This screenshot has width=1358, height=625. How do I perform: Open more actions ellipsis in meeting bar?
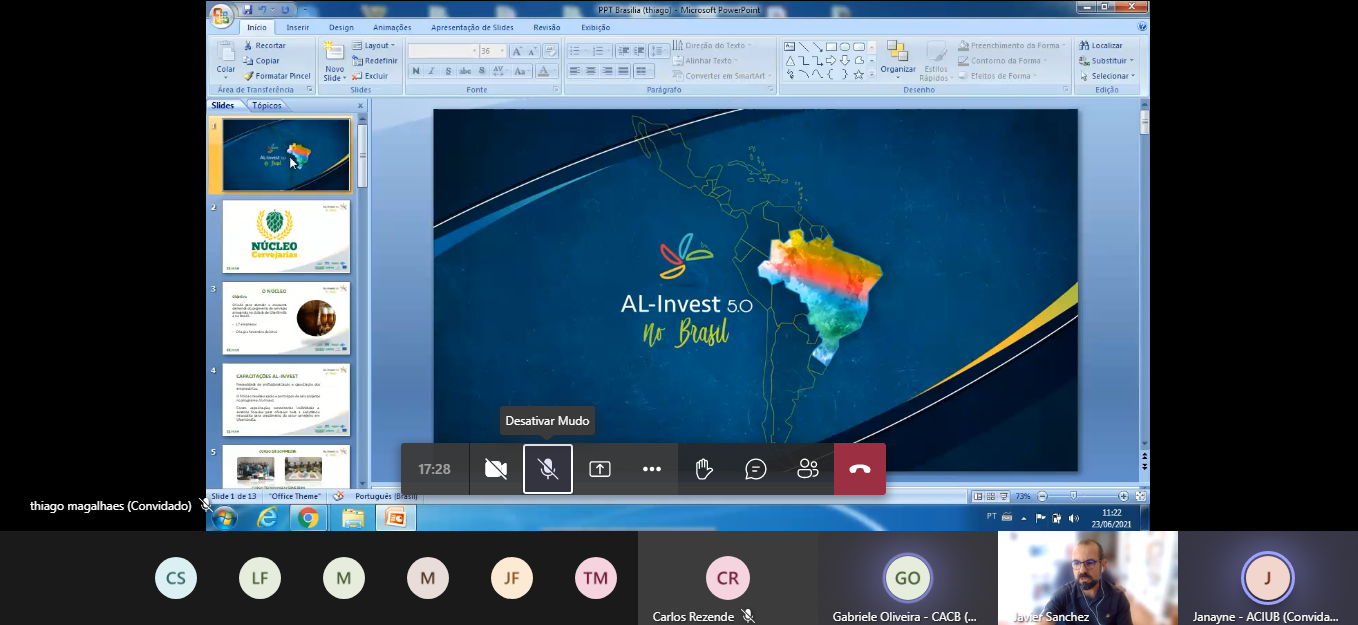[x=652, y=469]
